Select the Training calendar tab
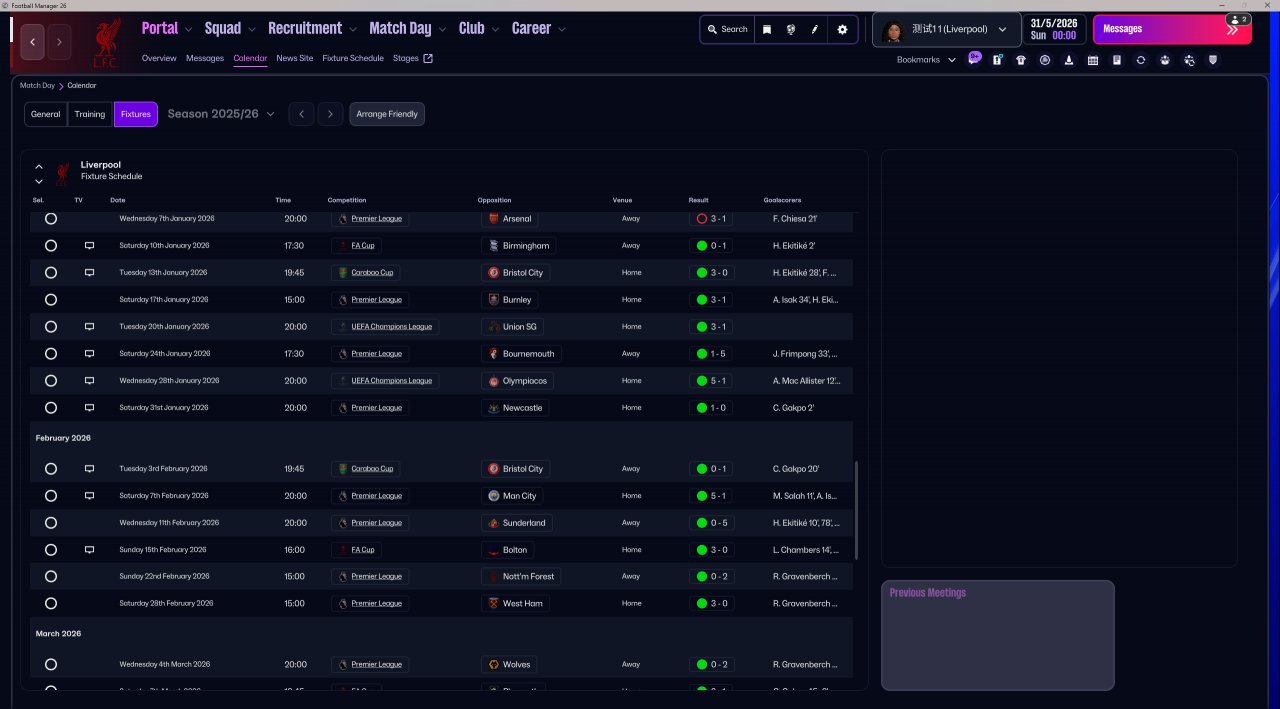1280x709 pixels. [90, 114]
